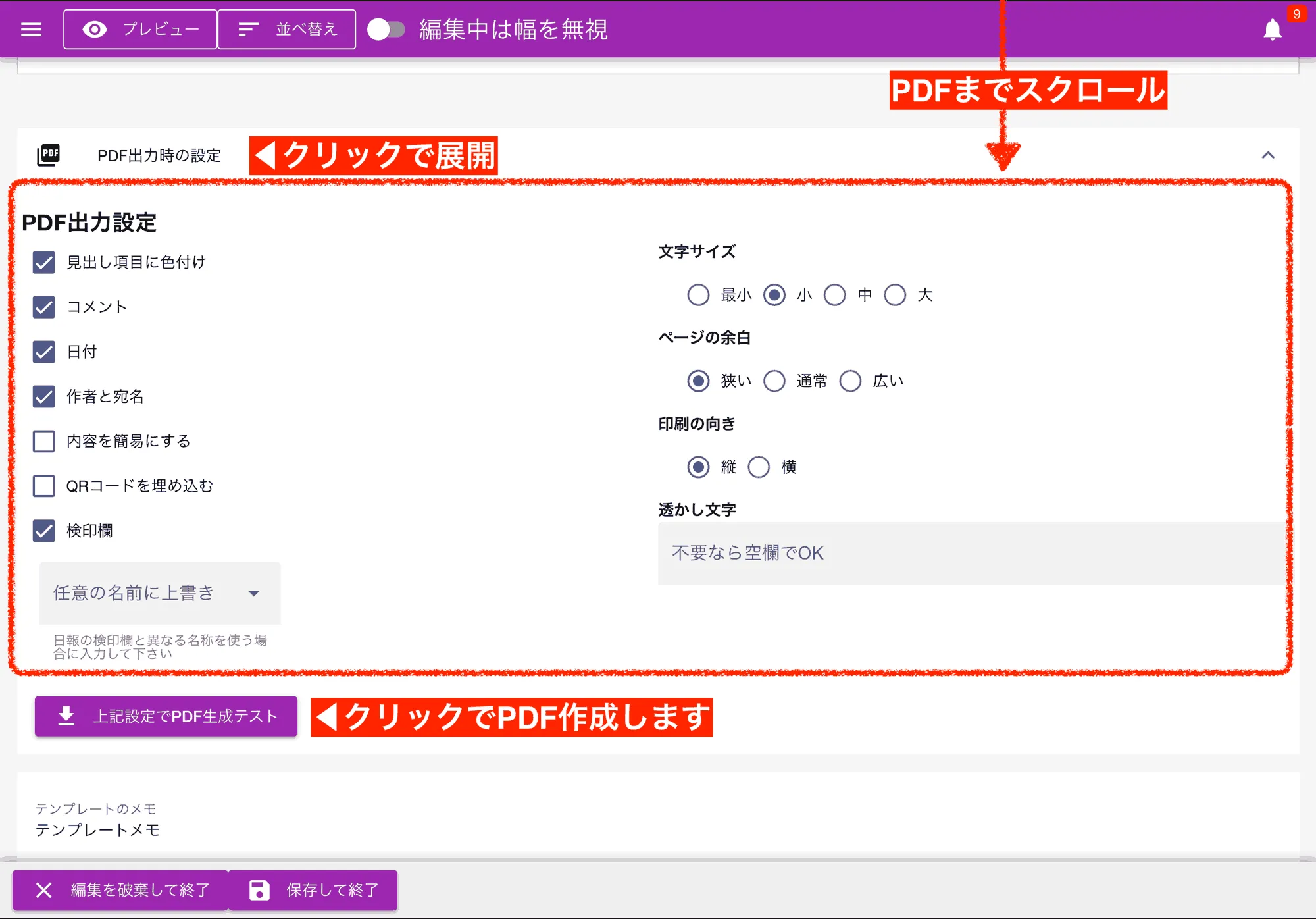
Task: Enable the 編集中は幅を無視 toggle
Action: (x=385, y=29)
